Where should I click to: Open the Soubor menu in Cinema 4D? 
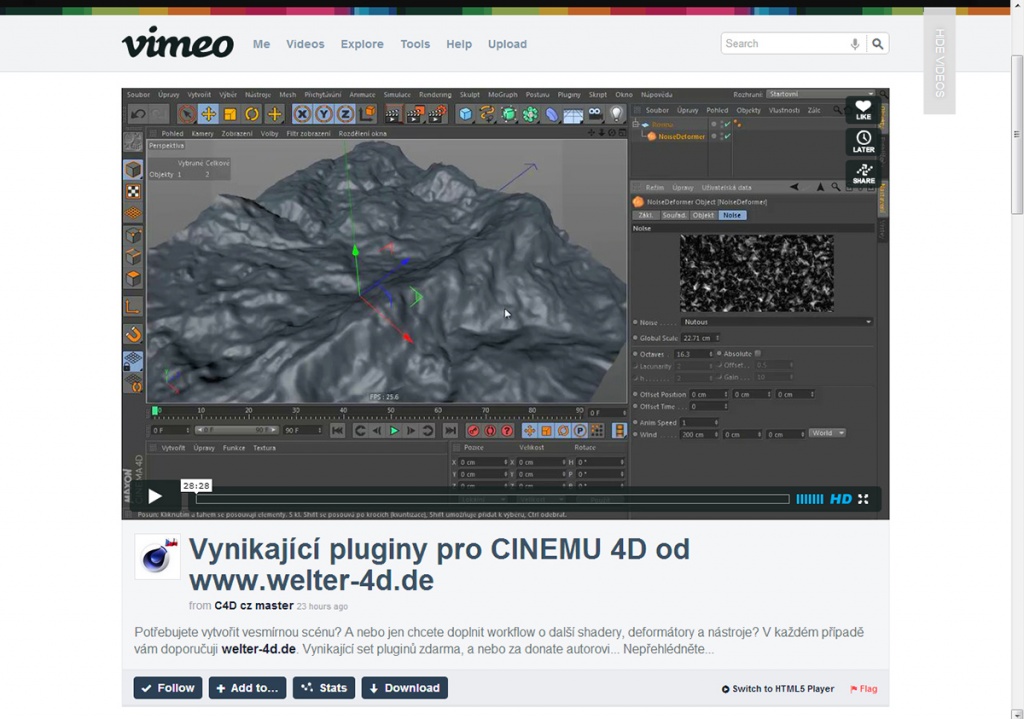click(138, 95)
